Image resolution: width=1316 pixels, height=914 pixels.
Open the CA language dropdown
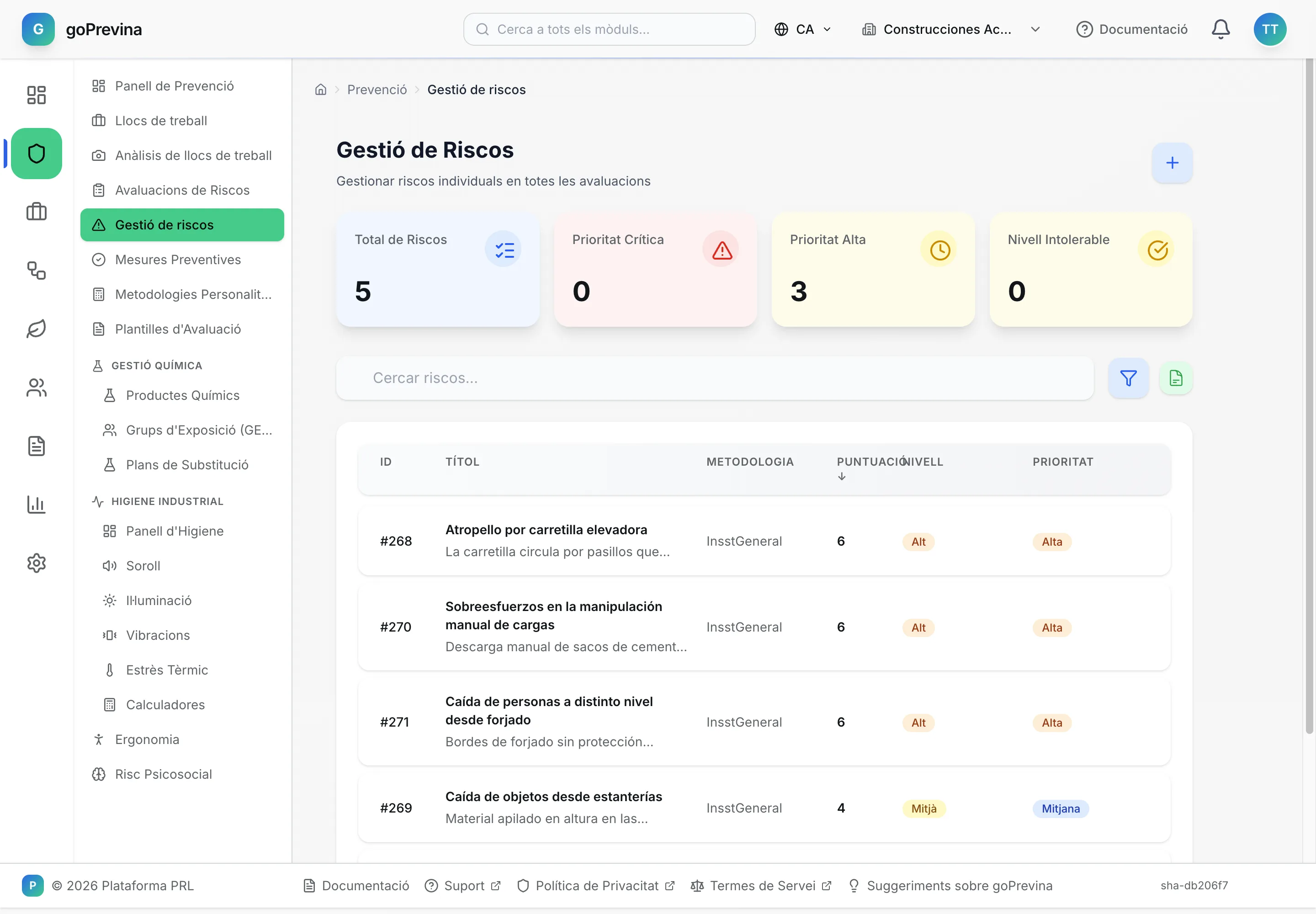pos(802,29)
